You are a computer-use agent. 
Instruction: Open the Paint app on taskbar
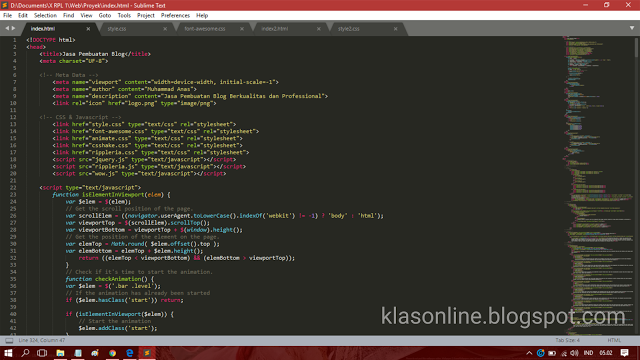click(x=95, y=353)
